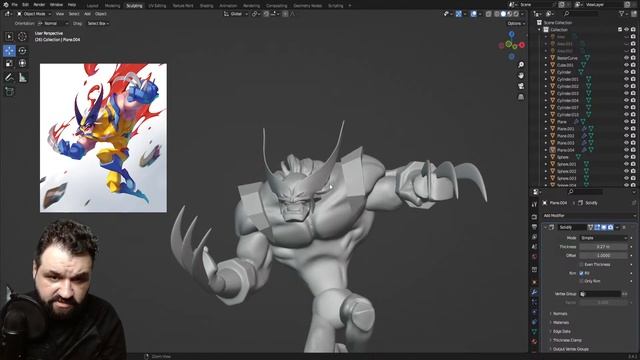Toggle Plane.004 viewport visibility eye

[x=627, y=150]
